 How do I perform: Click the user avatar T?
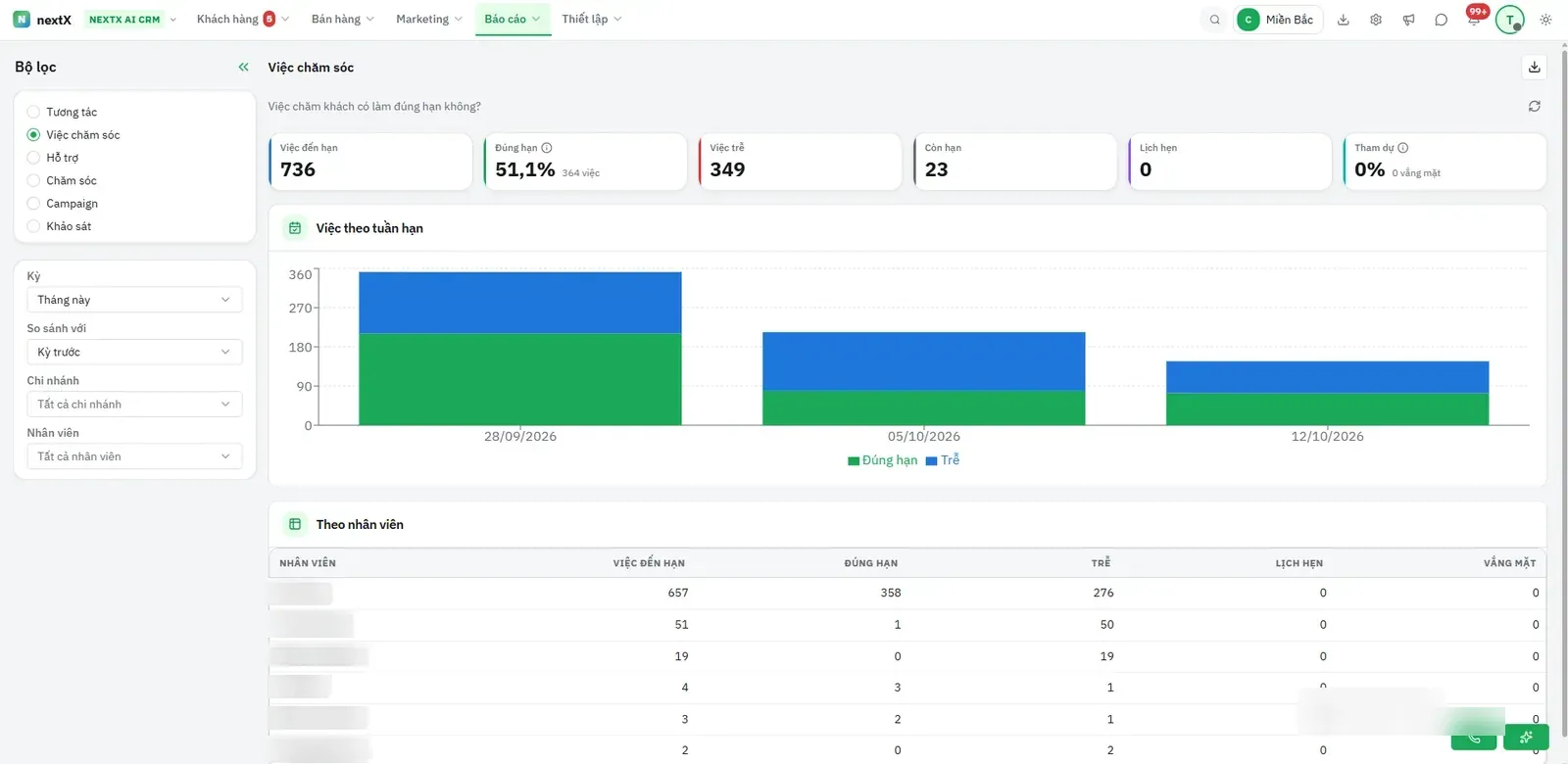(x=1510, y=20)
